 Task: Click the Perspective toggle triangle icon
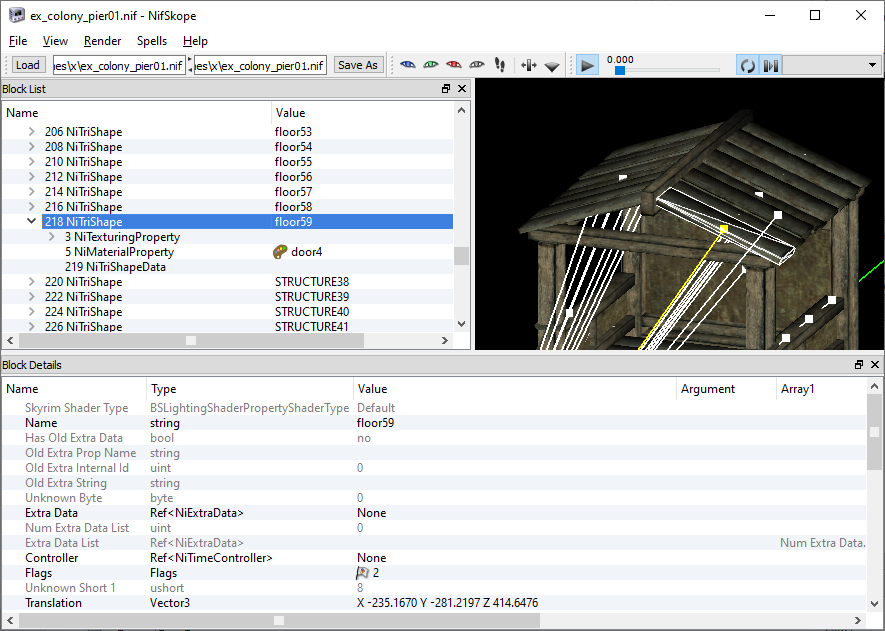(552, 66)
